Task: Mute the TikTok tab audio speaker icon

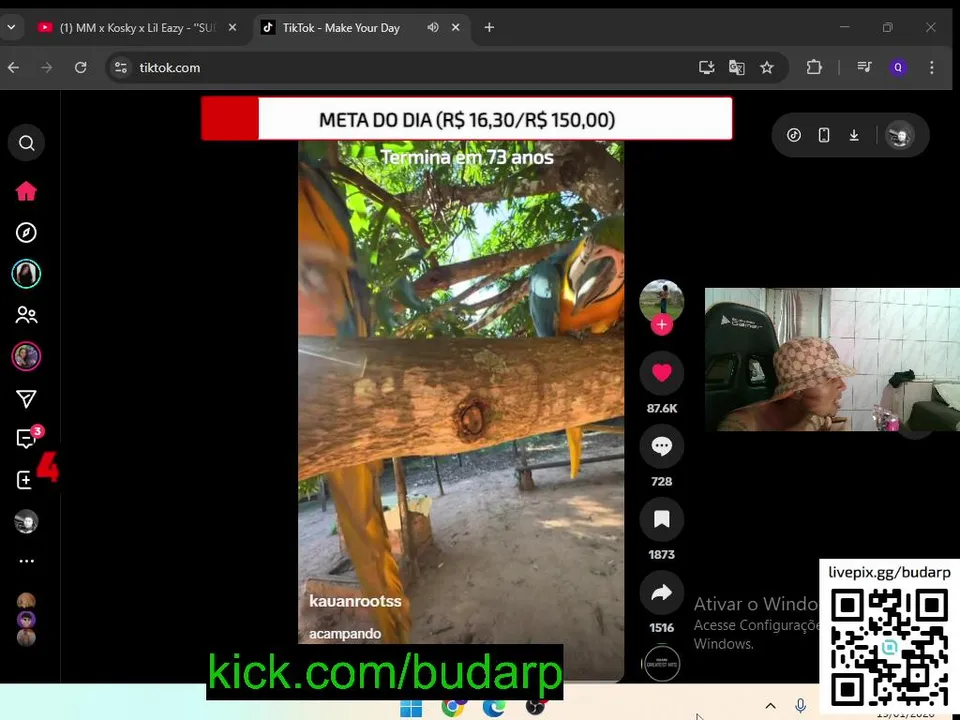Action: pos(433,28)
